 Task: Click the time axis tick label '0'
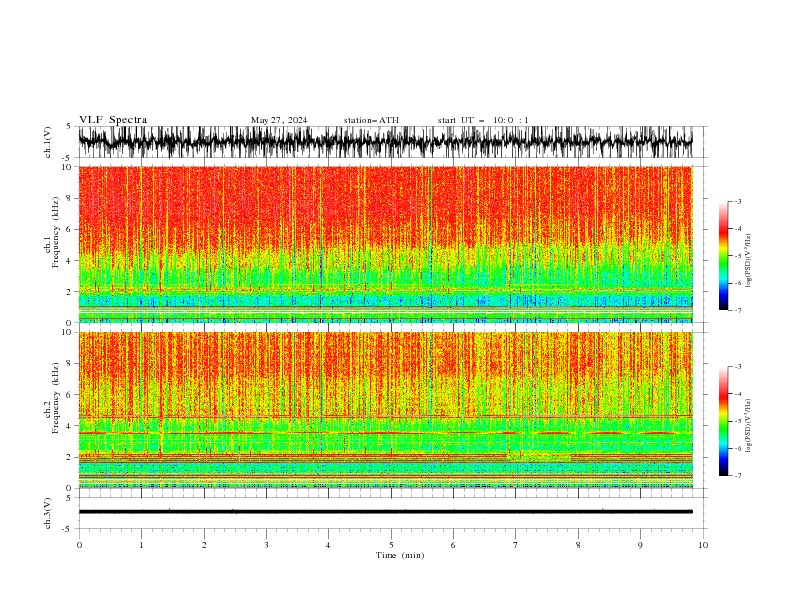coord(79,545)
